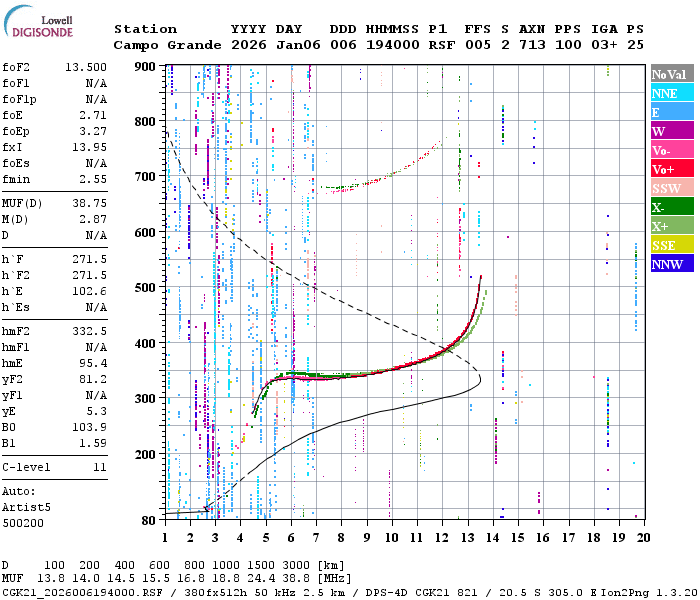
Task: Select the X- dark green legend entry
Action: (671, 208)
